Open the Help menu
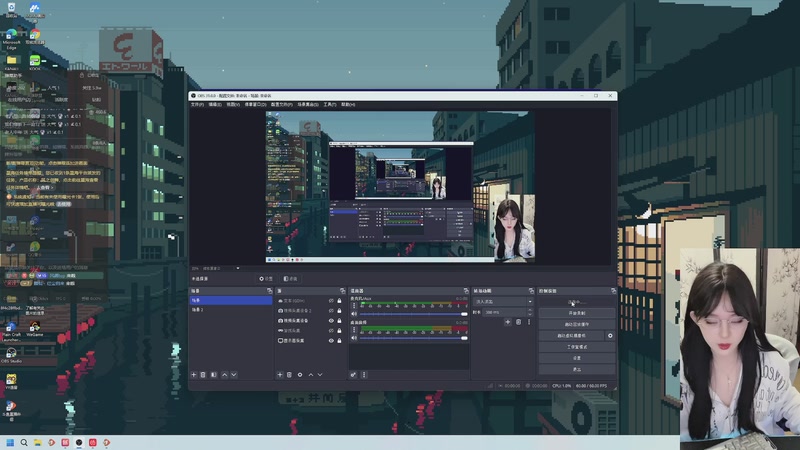 (x=348, y=105)
